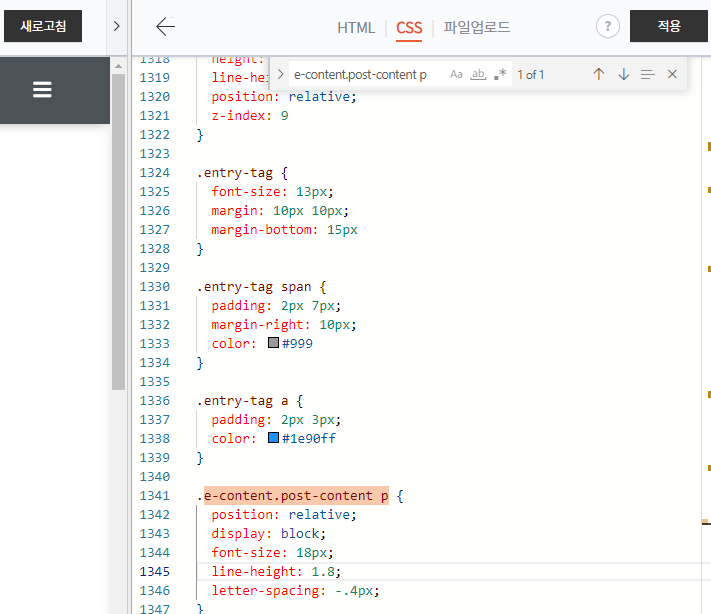Open the help question mark icon
The width and height of the screenshot is (711, 614).
pyautogui.click(x=608, y=26)
